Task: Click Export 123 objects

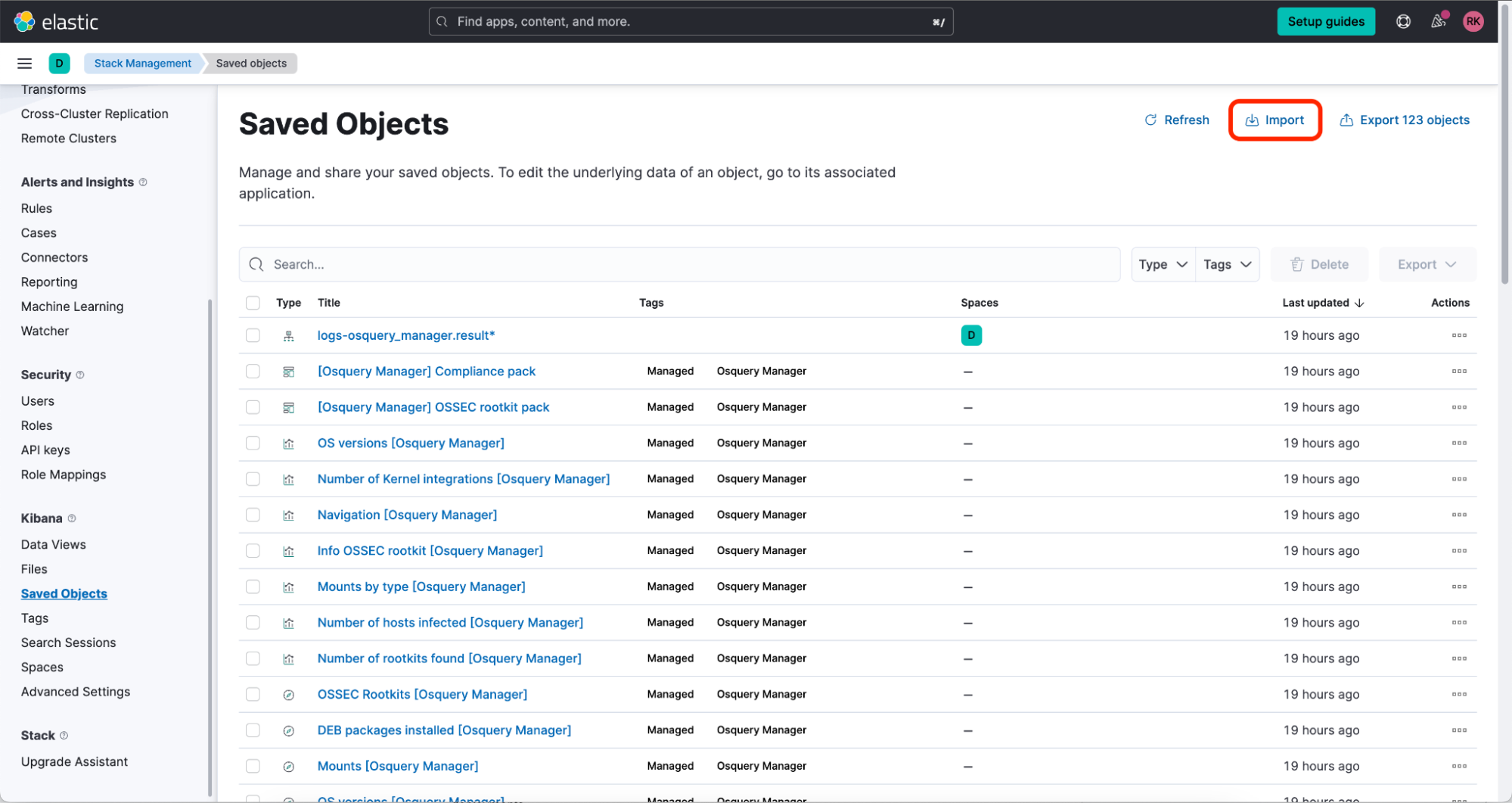Action: click(1405, 120)
